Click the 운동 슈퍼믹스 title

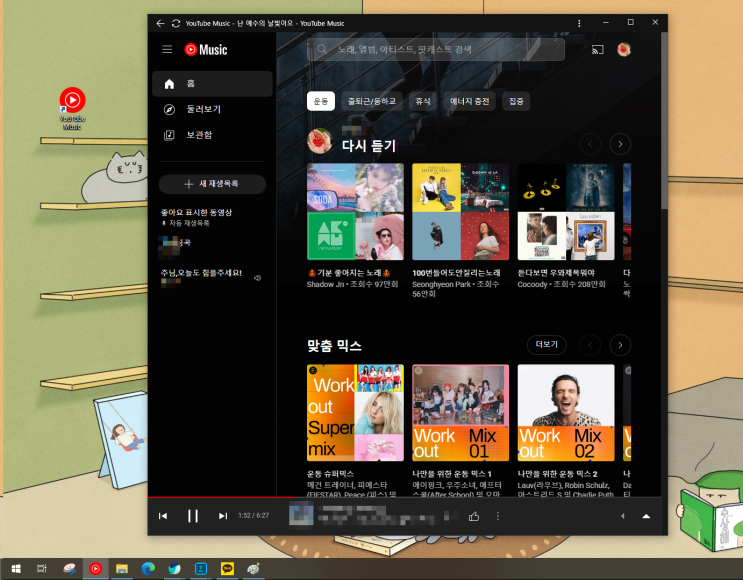[x=330, y=474]
